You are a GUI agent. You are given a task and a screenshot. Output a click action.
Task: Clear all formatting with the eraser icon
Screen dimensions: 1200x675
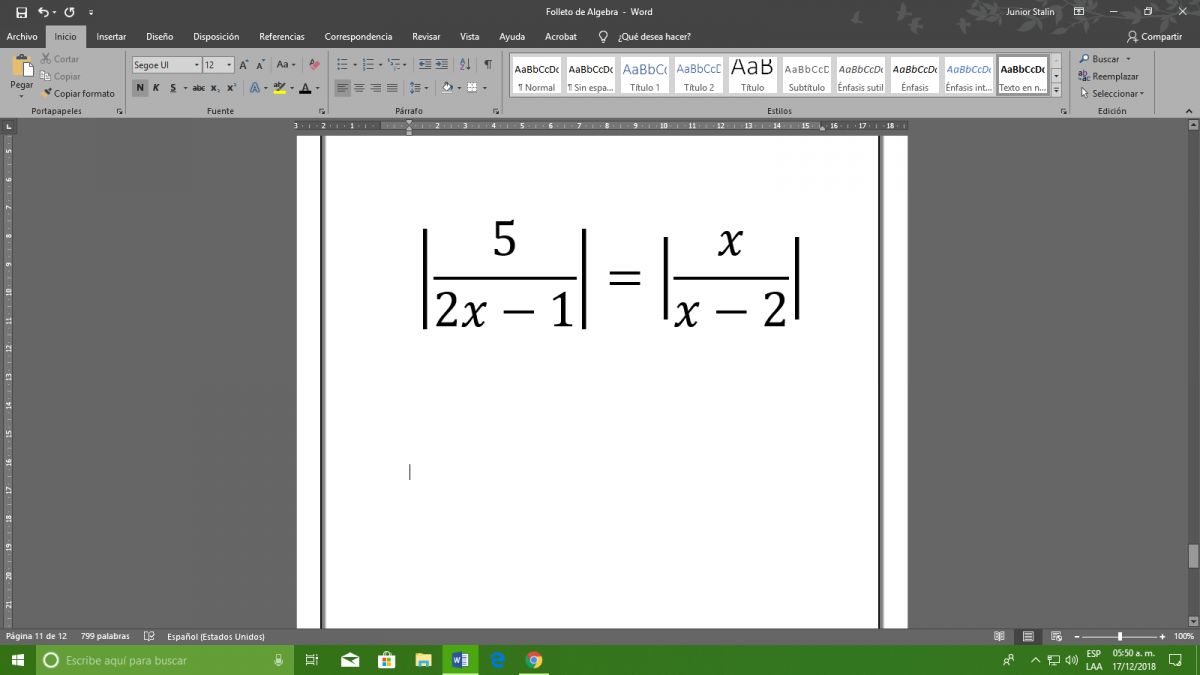pyautogui.click(x=314, y=65)
